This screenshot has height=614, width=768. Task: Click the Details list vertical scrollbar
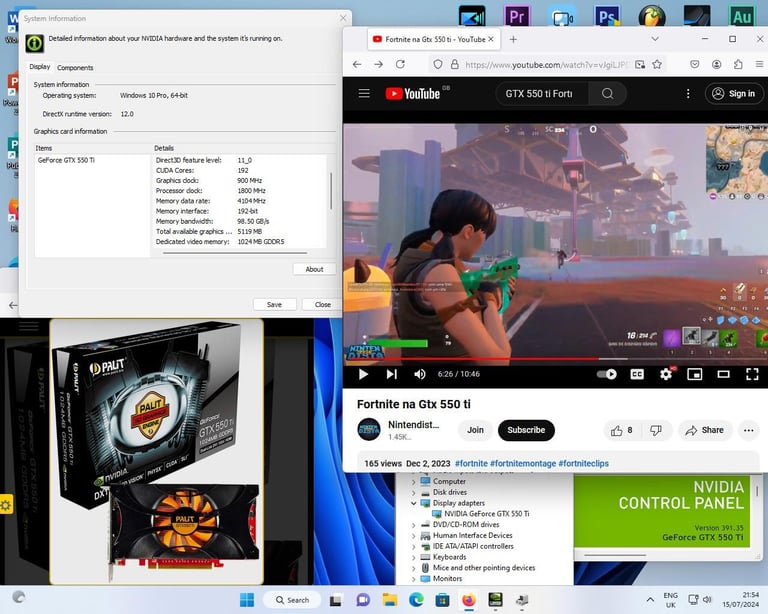[x=331, y=191]
